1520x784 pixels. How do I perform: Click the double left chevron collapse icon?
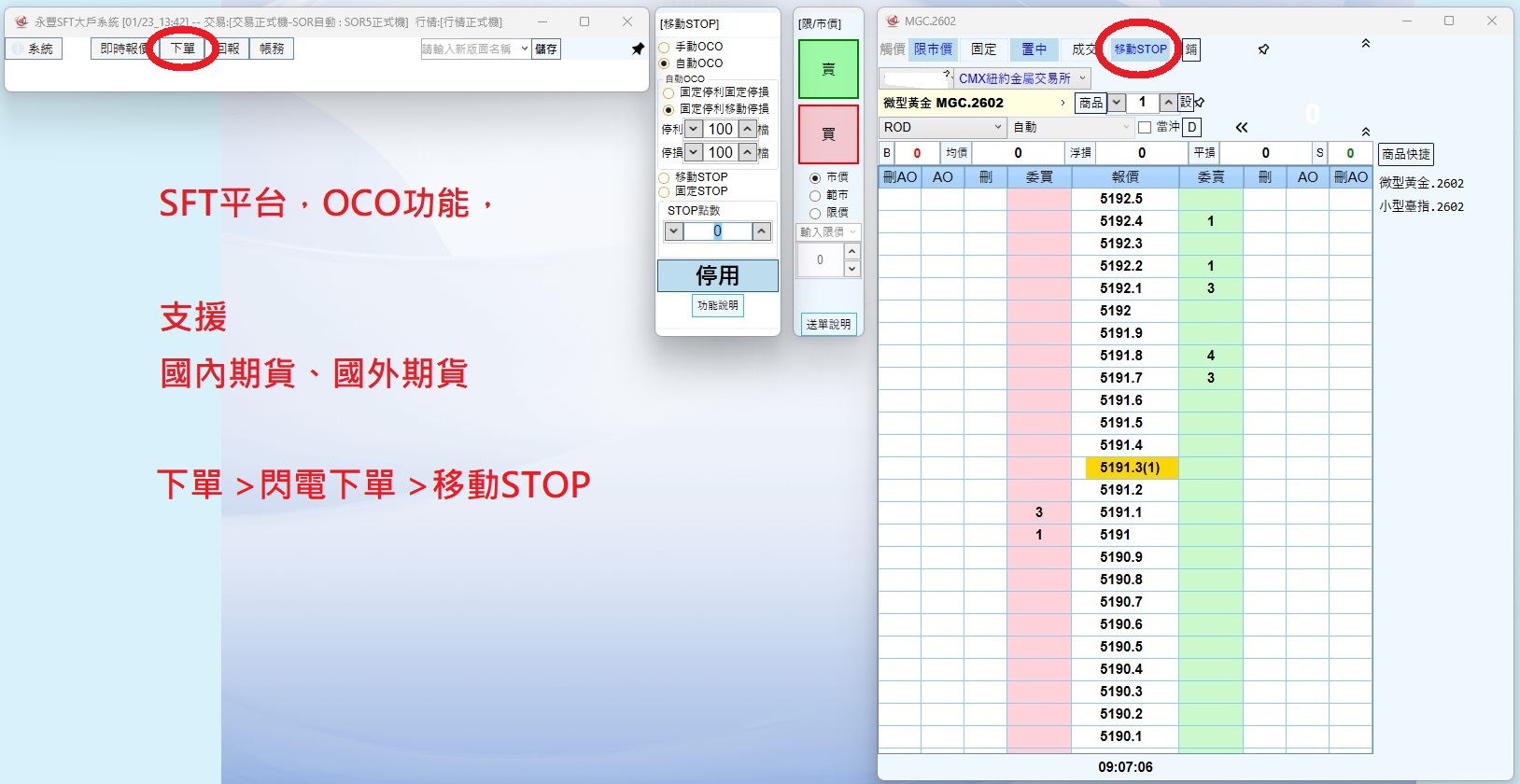[x=1242, y=128]
